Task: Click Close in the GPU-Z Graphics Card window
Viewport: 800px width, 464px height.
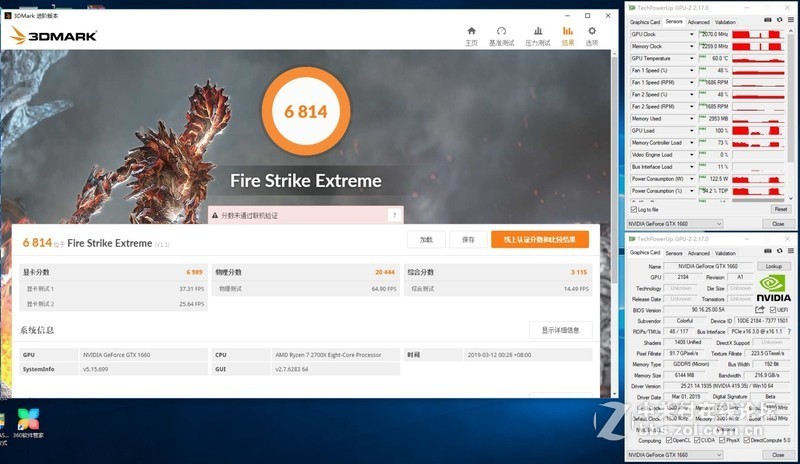Action: coord(778,454)
